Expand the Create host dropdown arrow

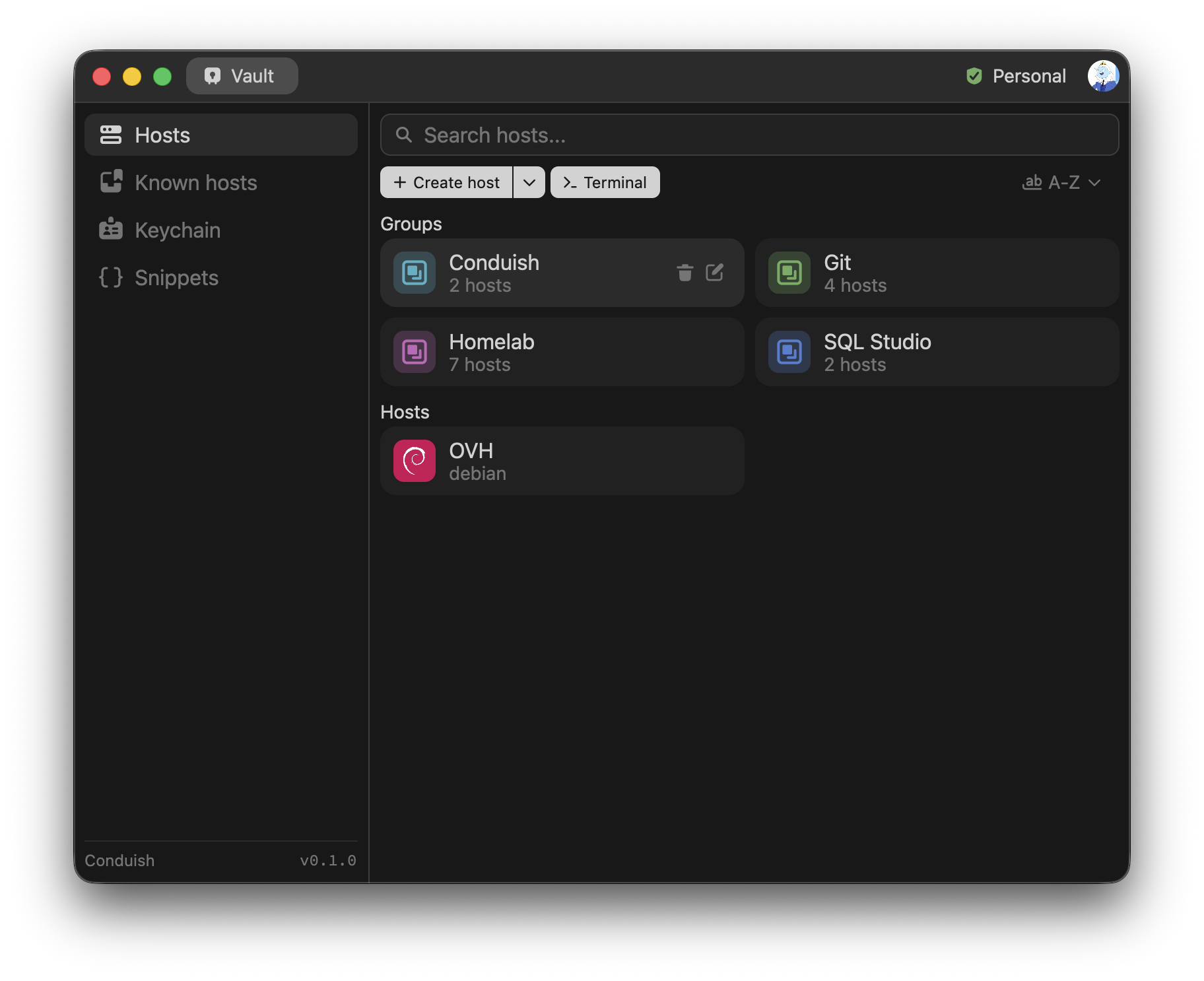pos(529,182)
